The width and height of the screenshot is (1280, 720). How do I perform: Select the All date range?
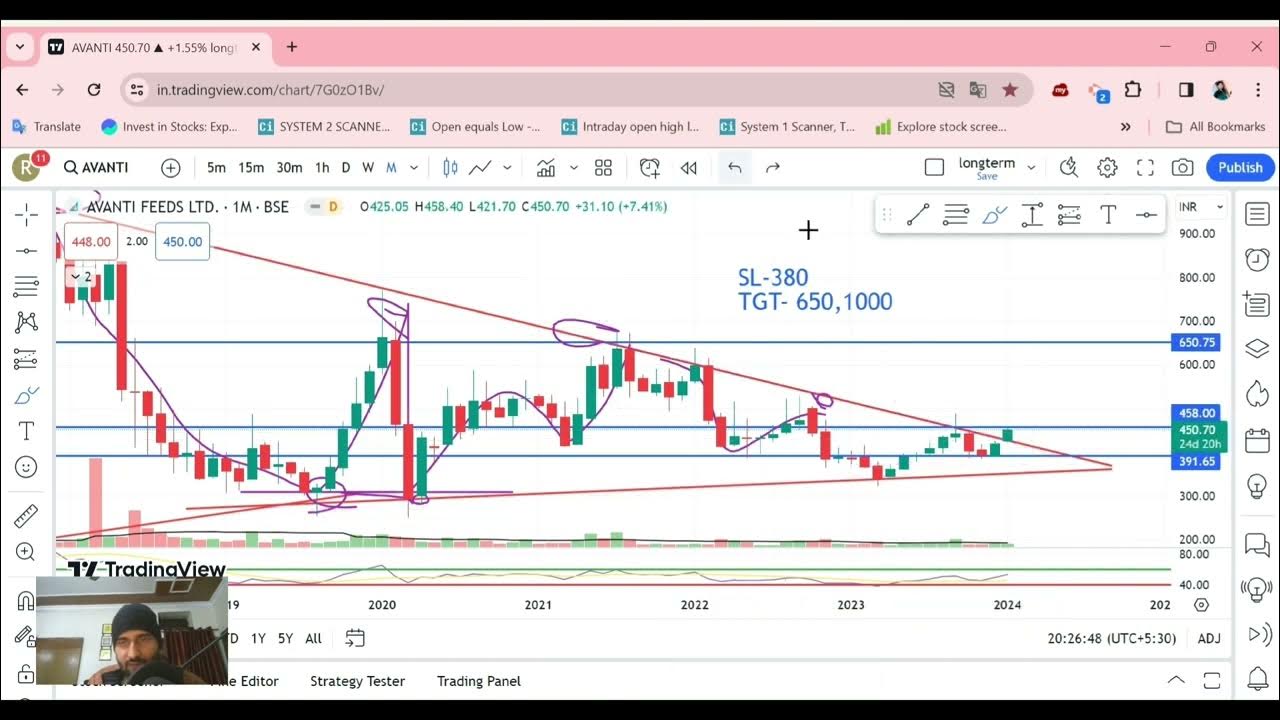point(313,638)
